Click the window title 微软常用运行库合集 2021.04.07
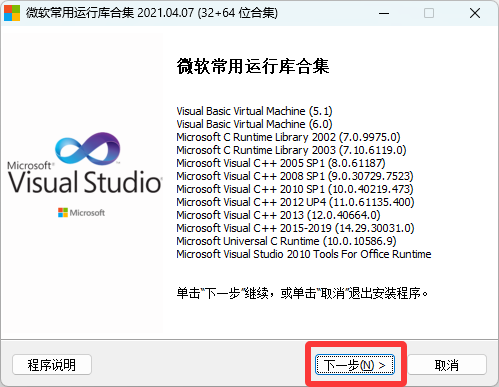This screenshot has width=499, height=387. tap(110, 13)
